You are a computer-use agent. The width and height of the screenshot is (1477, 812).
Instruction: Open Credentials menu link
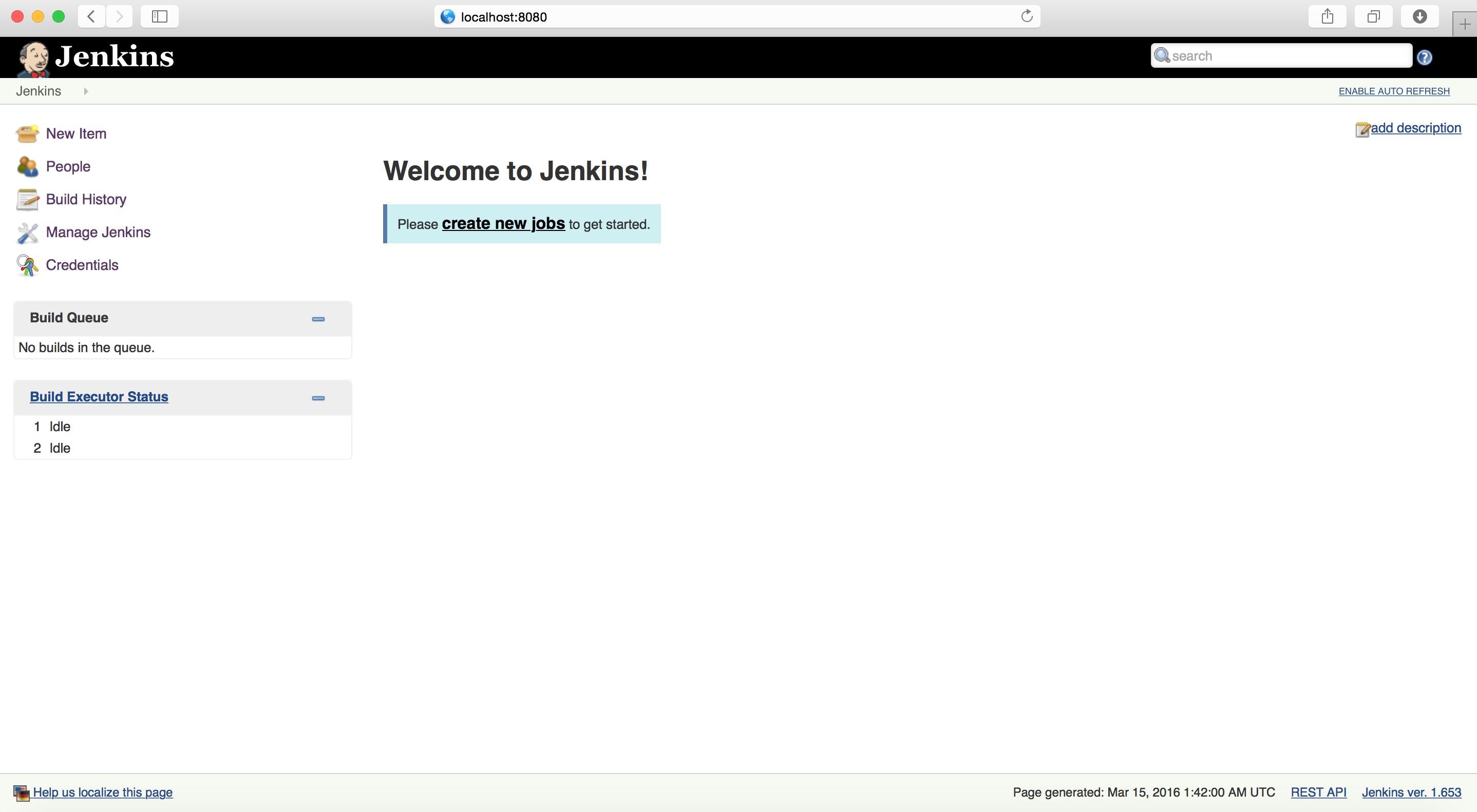tap(82, 265)
